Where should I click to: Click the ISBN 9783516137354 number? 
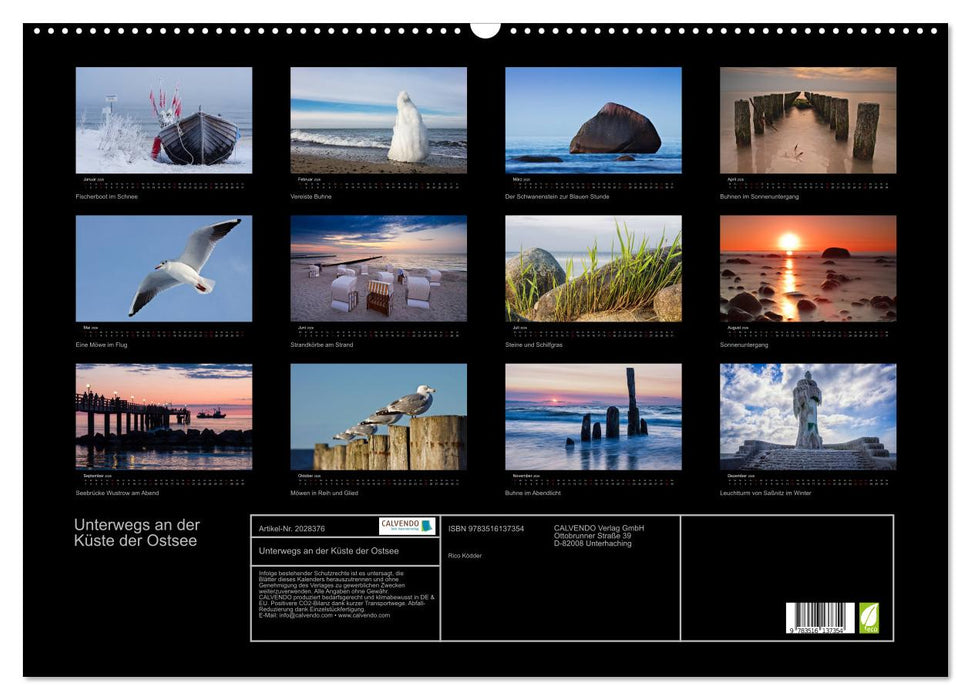[485, 527]
